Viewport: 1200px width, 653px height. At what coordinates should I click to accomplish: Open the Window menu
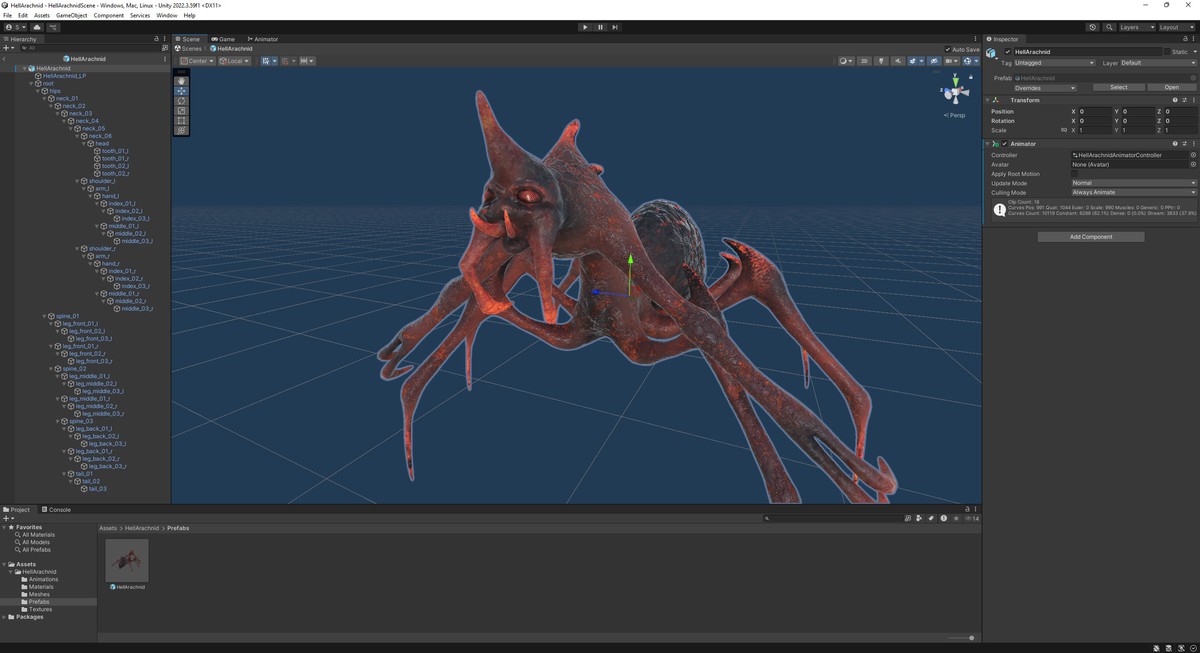coord(167,15)
